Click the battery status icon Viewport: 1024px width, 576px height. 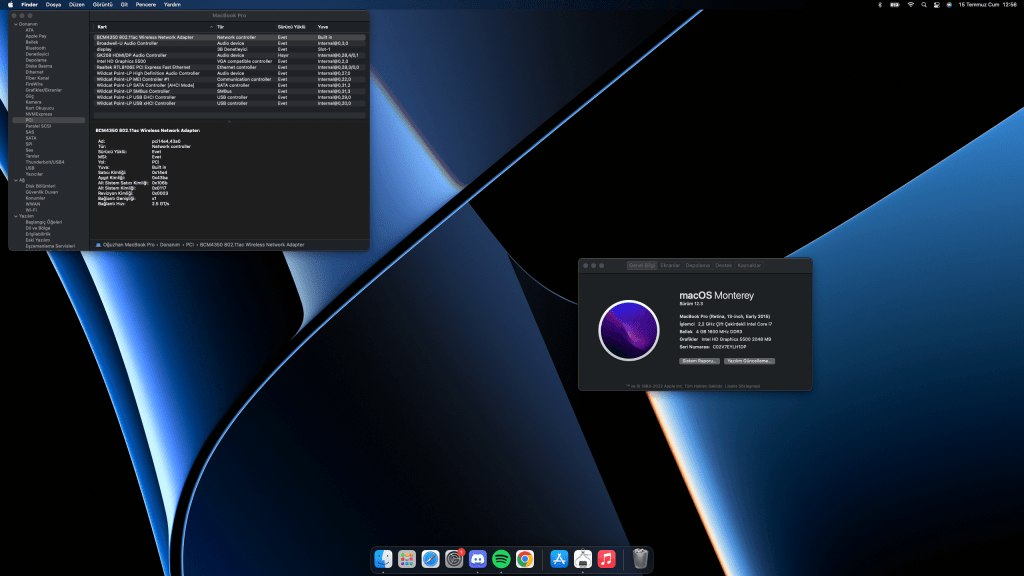[x=895, y=5]
